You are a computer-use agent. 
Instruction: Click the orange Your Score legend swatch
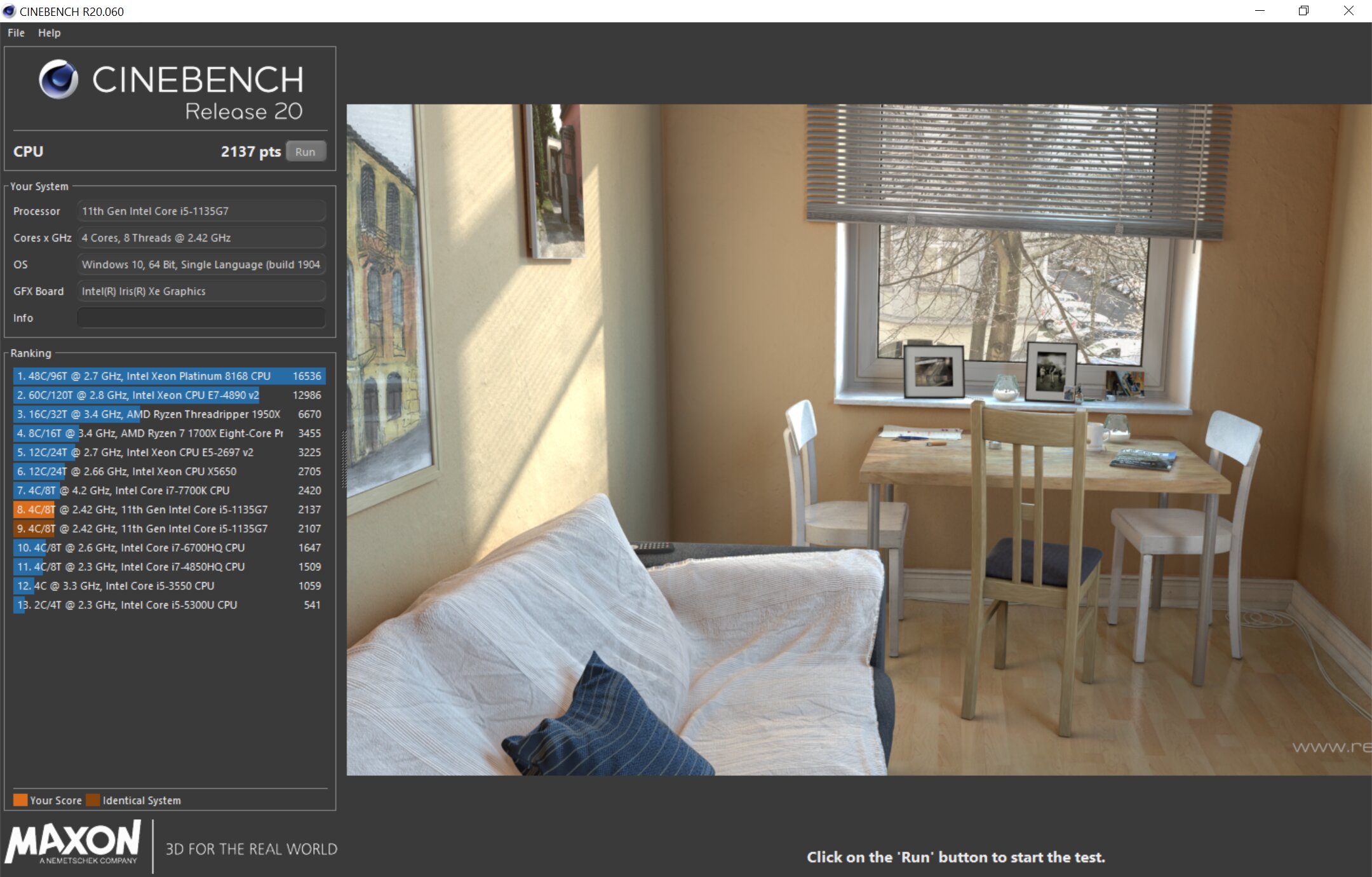tap(20, 800)
